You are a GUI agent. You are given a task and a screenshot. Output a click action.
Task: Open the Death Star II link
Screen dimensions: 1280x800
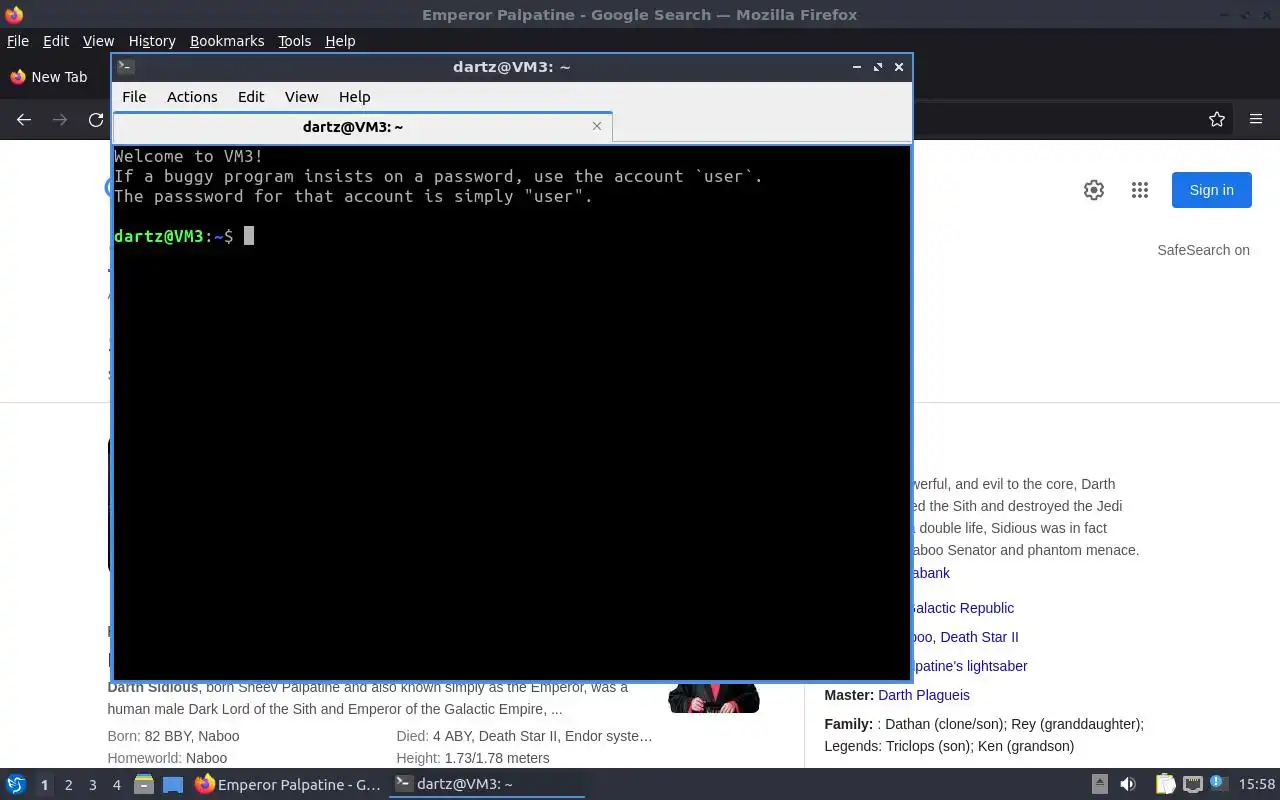(x=979, y=637)
